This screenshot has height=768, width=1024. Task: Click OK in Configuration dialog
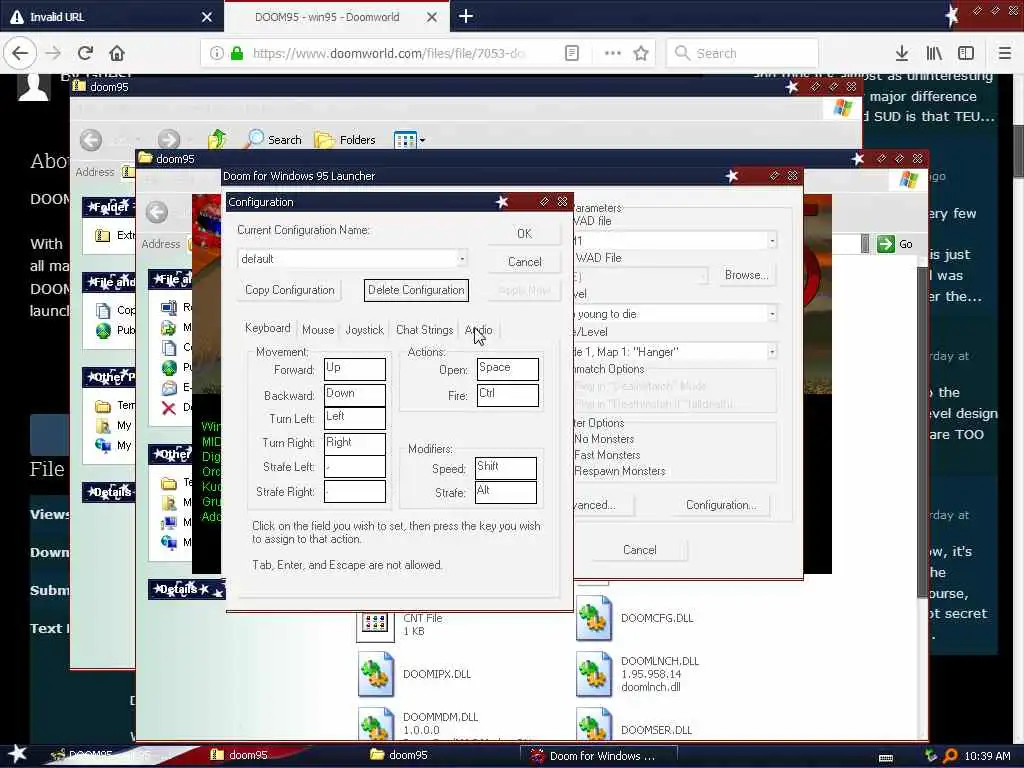pos(524,233)
